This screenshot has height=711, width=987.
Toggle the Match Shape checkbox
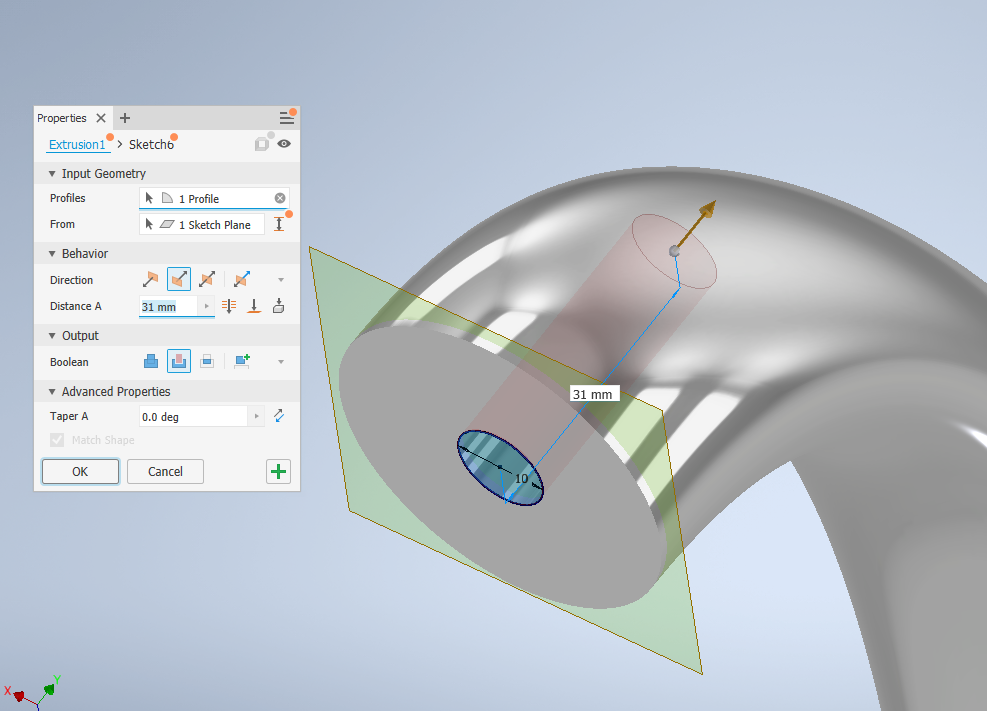click(56, 440)
